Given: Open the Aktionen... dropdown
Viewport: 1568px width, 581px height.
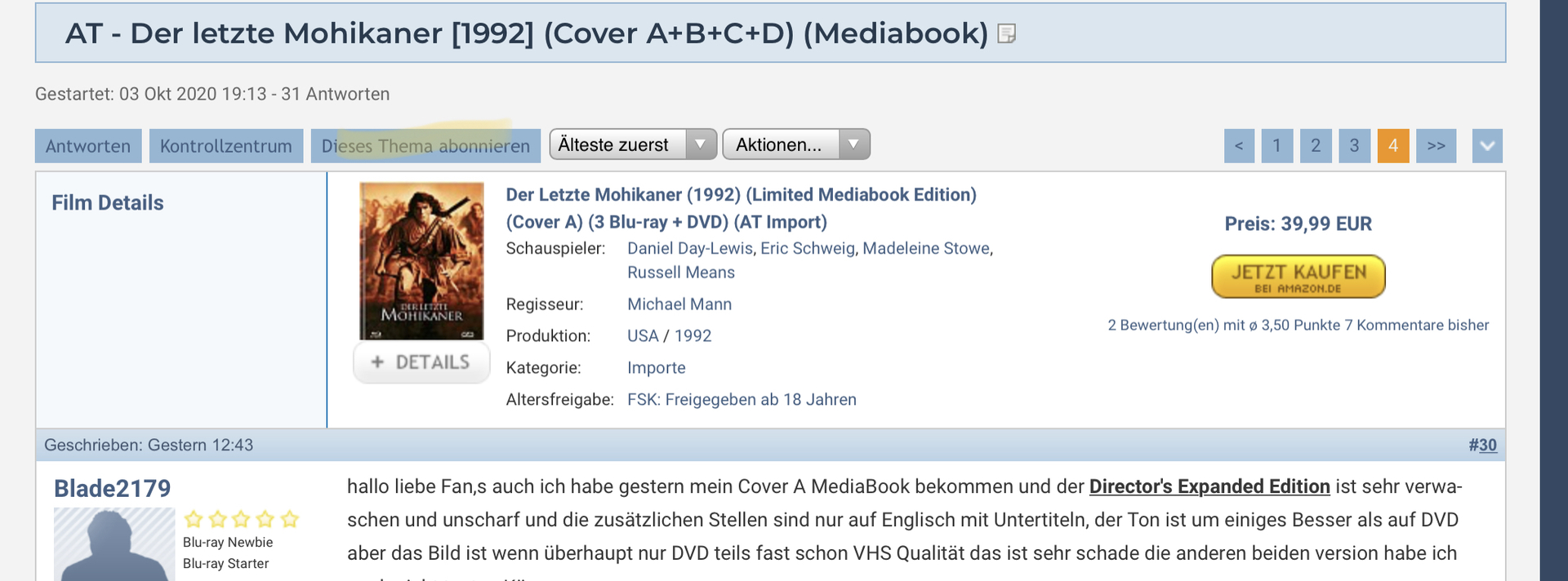Looking at the screenshot, I should pos(796,144).
